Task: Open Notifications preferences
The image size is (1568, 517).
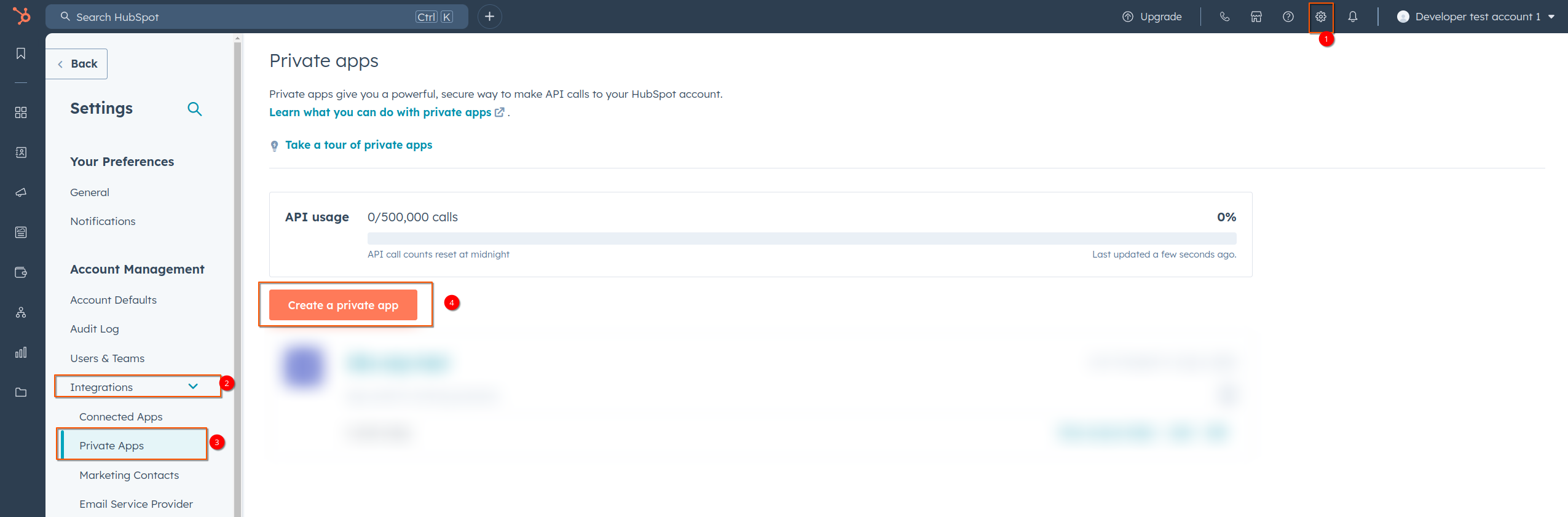Action: pos(103,221)
